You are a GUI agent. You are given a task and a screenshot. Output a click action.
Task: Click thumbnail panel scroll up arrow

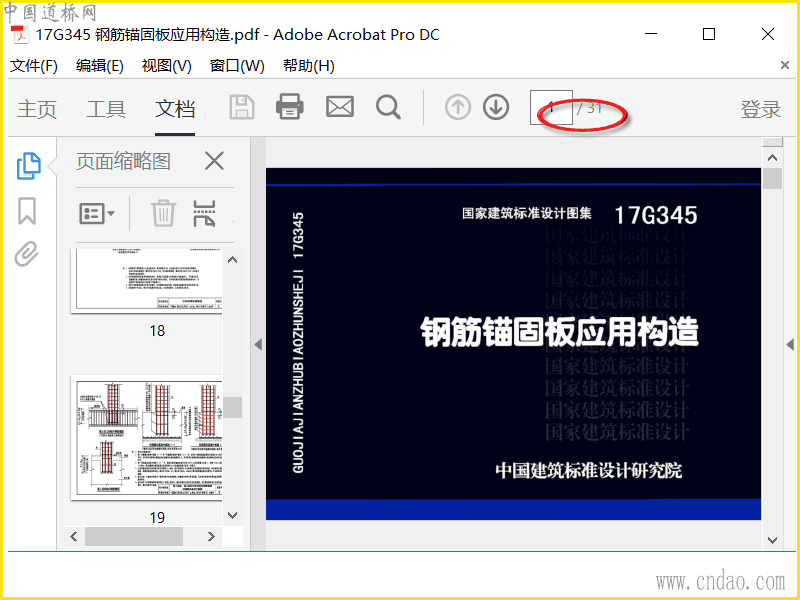click(233, 260)
